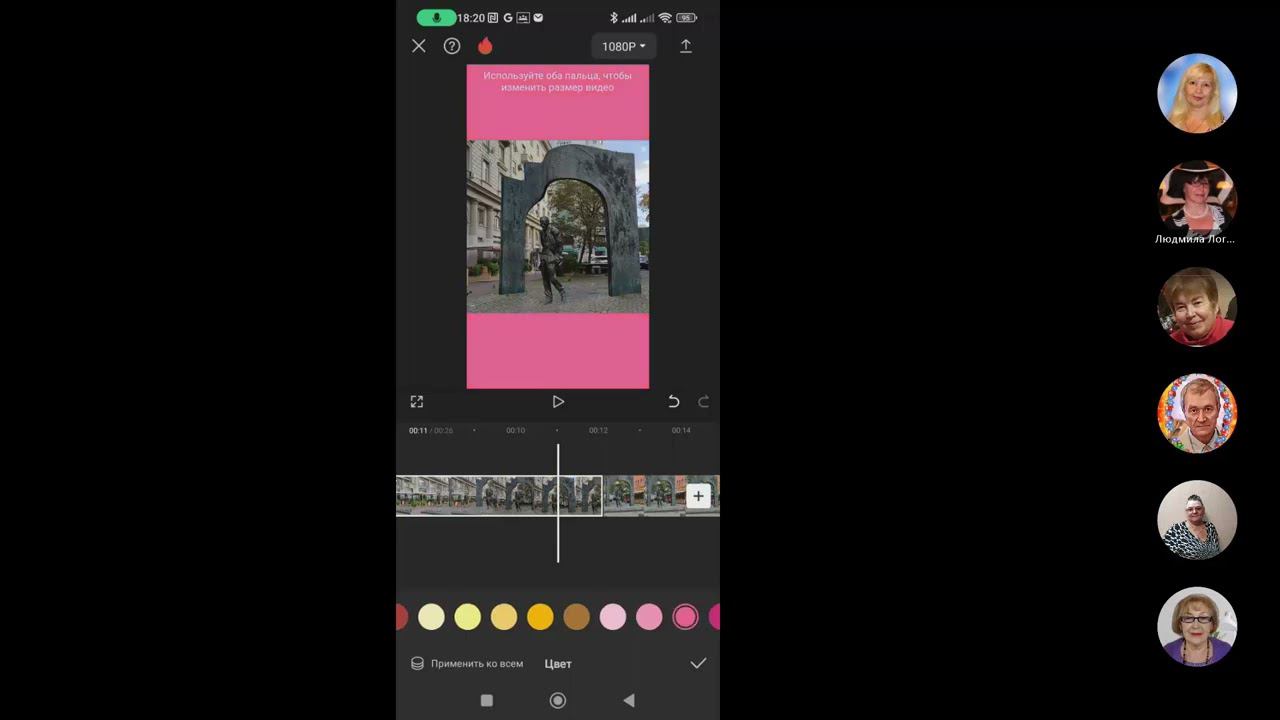Add a clip with the plus button

698,496
